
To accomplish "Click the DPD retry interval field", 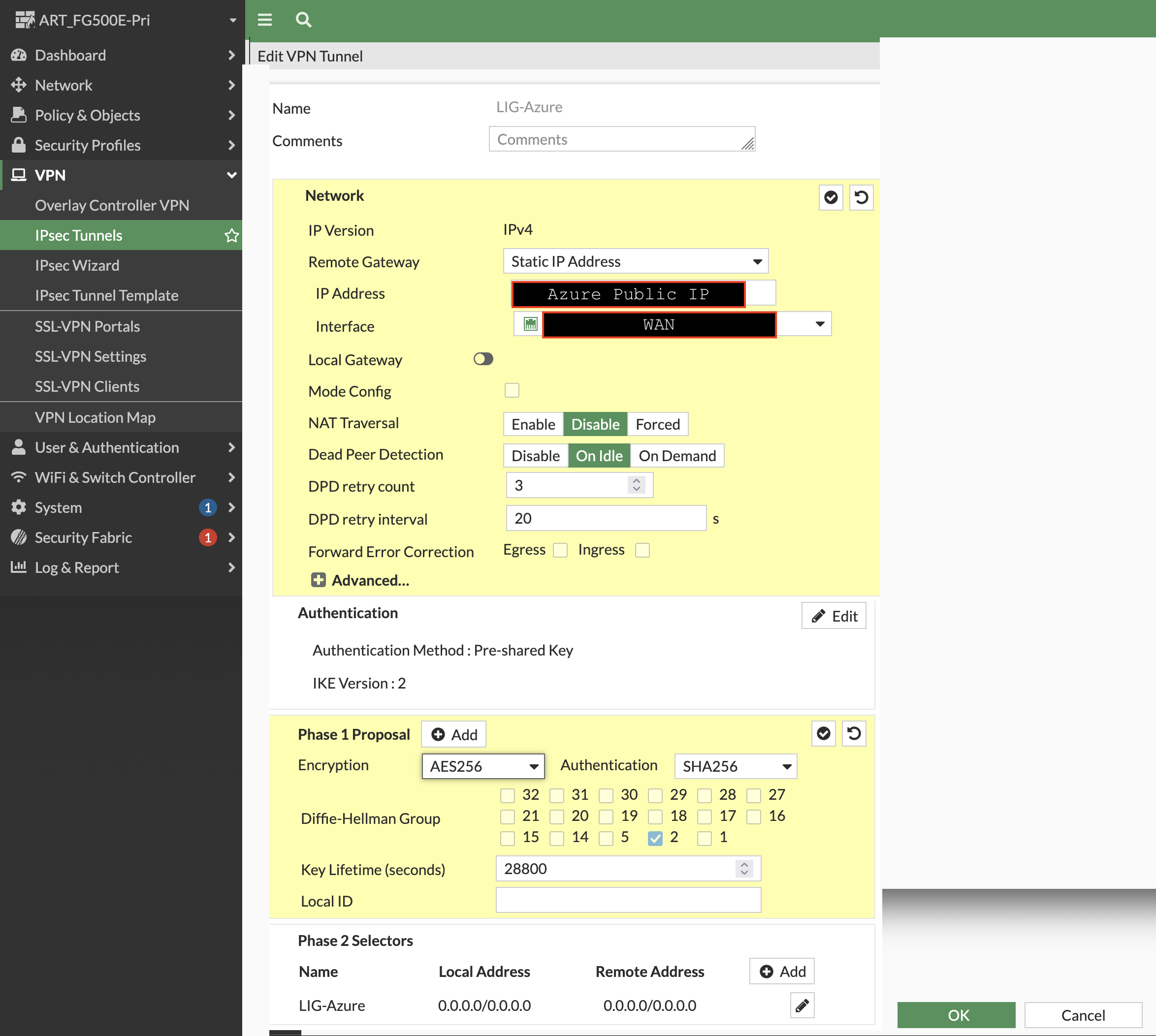I will tap(607, 519).
